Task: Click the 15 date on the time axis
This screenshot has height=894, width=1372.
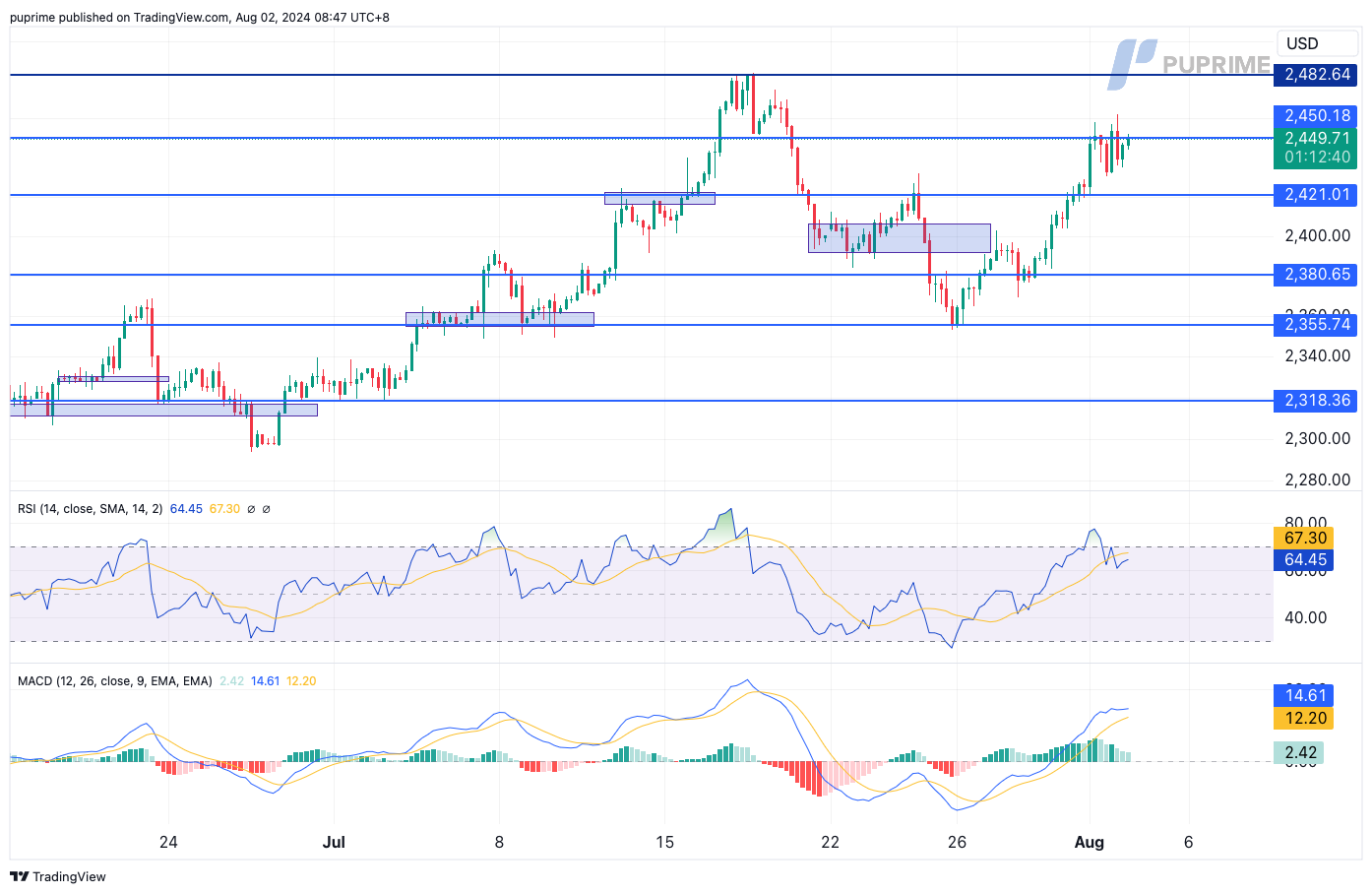Action: [664, 842]
